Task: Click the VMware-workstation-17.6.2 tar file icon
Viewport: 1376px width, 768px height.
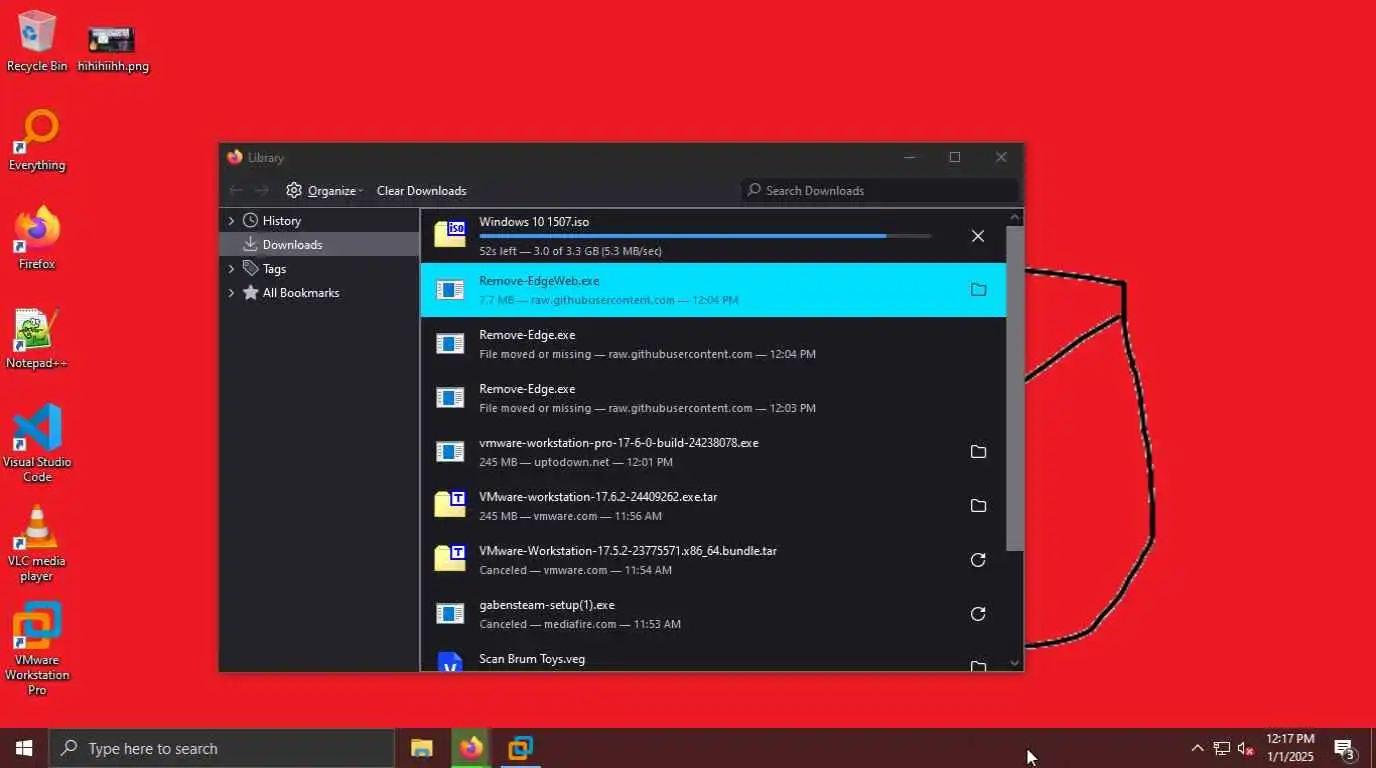Action: [450, 504]
